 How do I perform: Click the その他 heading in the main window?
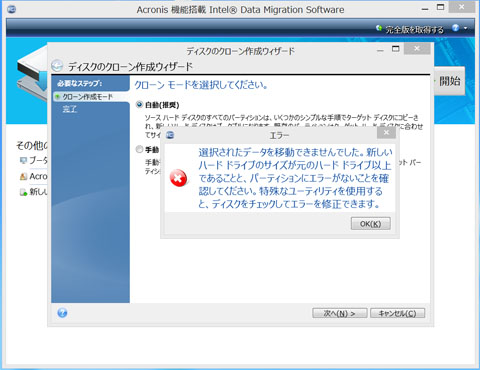(32, 145)
